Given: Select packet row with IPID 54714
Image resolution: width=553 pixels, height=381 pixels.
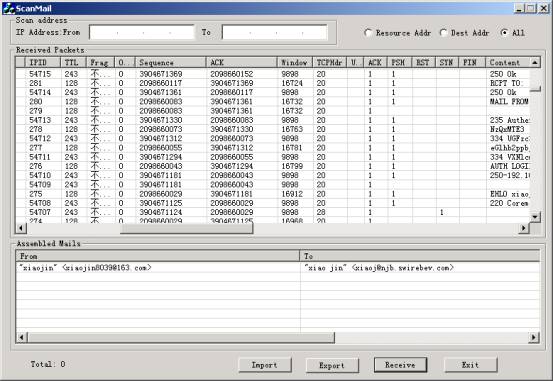Looking at the screenshot, I should coord(273,92).
